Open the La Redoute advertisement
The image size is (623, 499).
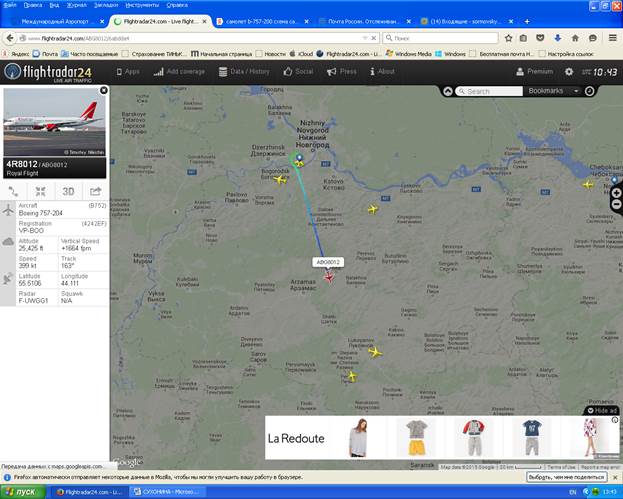click(x=442, y=438)
